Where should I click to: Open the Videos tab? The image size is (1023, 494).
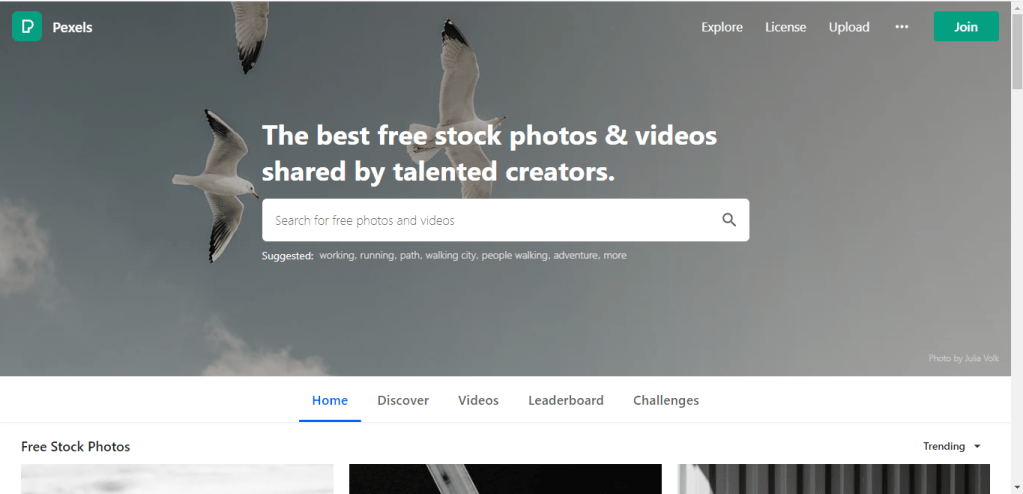[478, 400]
